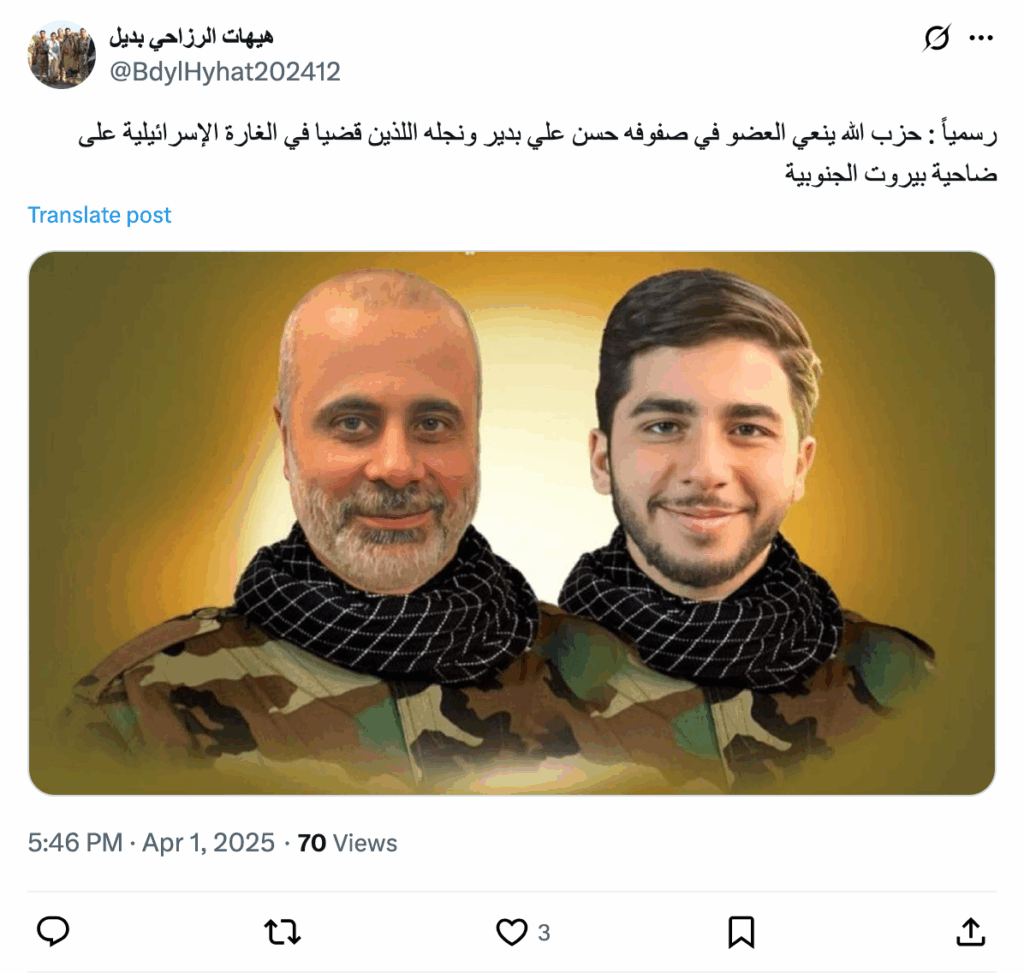Click the Arabic display name هيهات الرزاحي بديل
This screenshot has width=1024, height=973.
click(x=191, y=37)
